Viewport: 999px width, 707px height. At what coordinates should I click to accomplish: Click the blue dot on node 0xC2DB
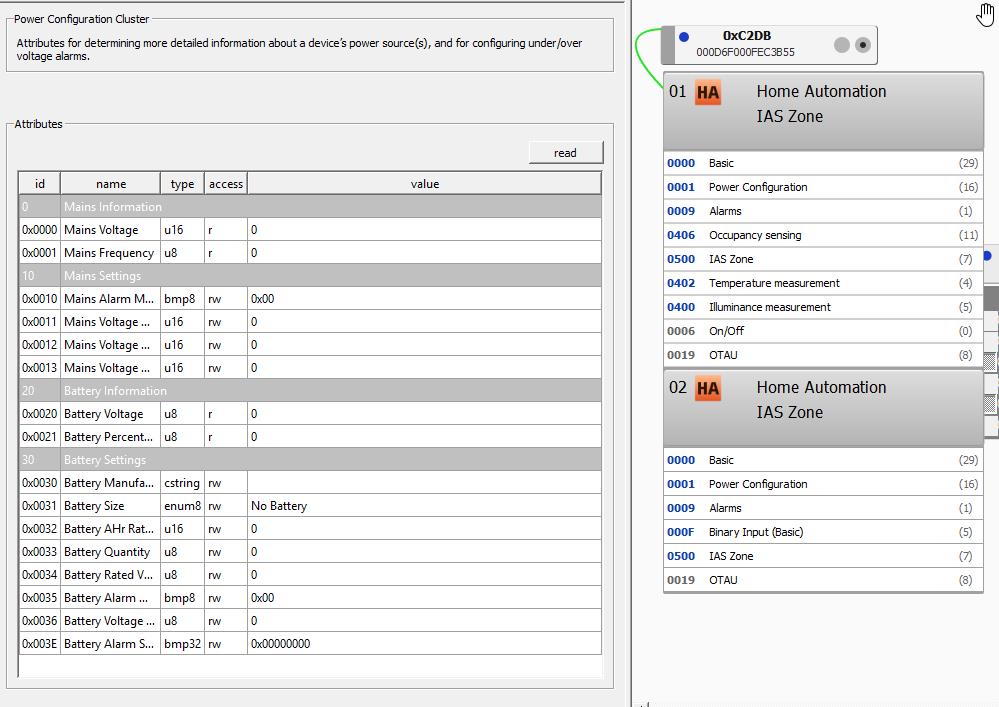click(684, 37)
